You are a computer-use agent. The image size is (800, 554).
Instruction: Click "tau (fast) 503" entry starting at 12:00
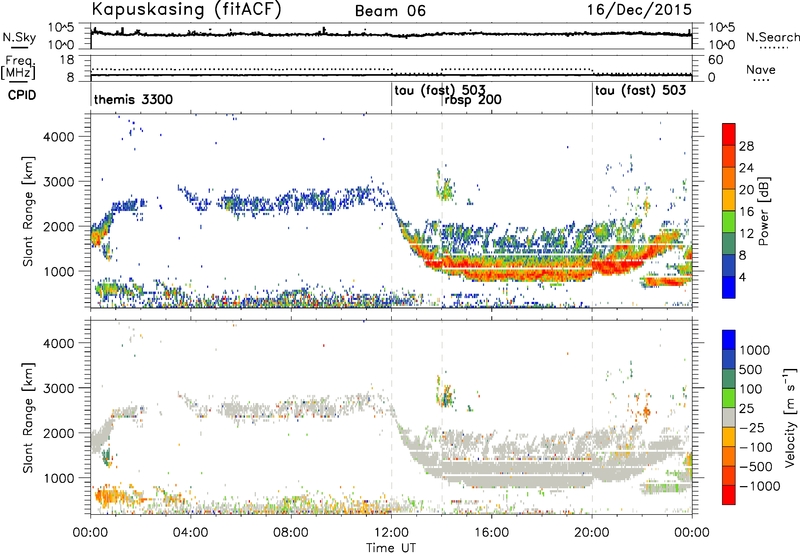point(439,91)
